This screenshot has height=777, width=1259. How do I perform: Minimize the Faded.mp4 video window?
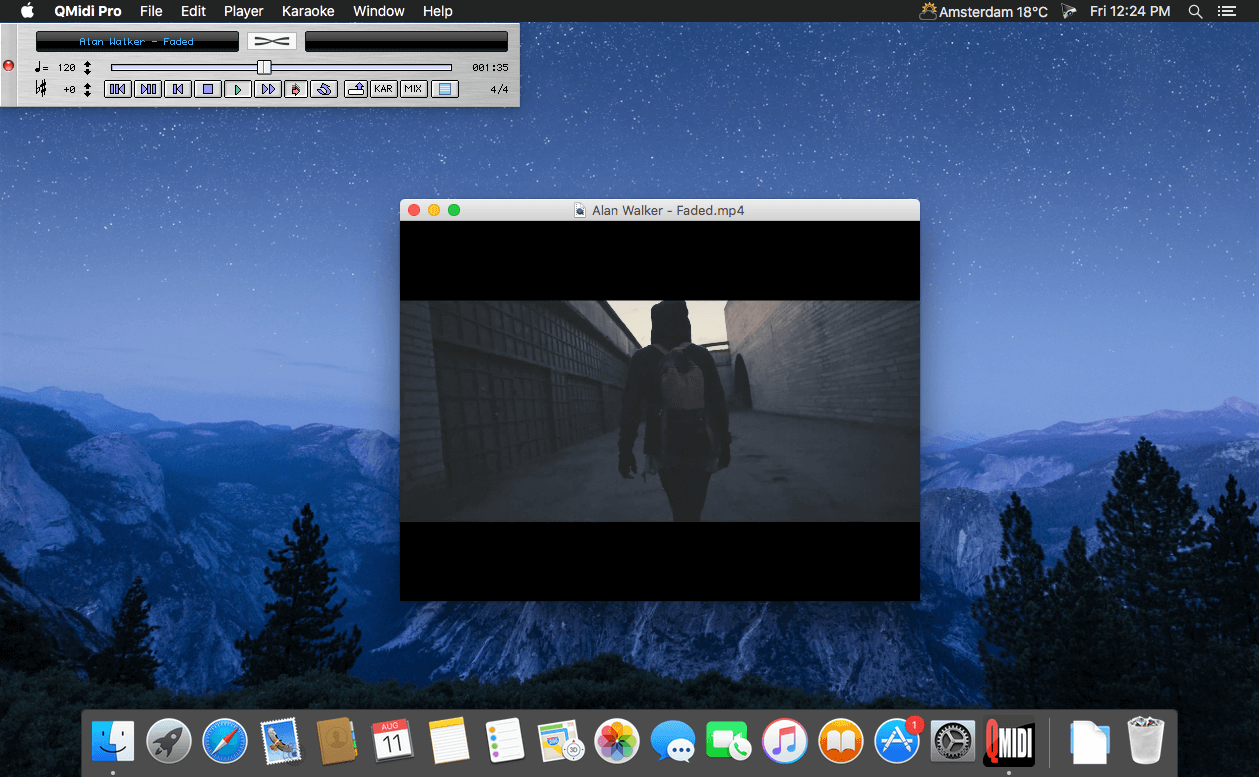434,210
